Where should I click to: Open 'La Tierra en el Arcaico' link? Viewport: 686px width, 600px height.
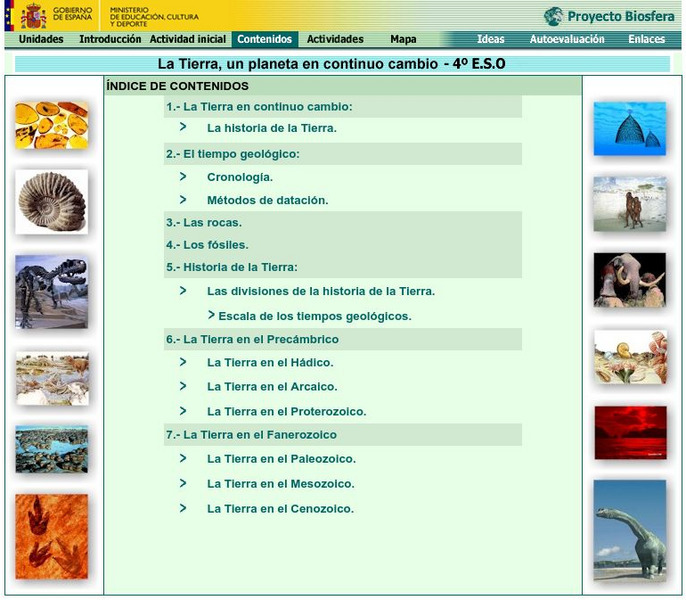[x=272, y=387]
